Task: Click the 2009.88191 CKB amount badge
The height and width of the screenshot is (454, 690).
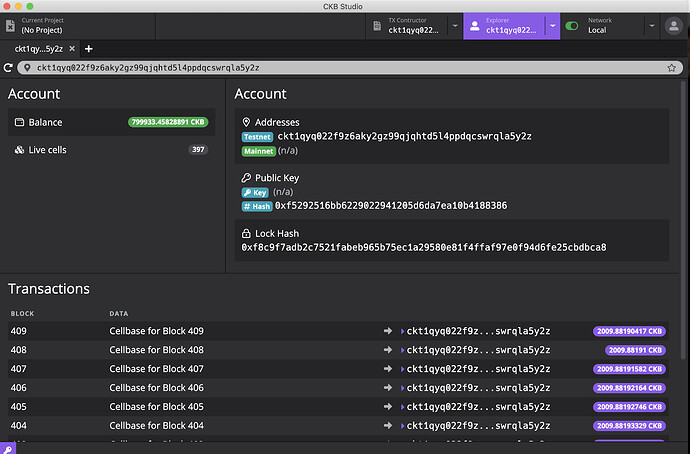Action: click(635, 350)
